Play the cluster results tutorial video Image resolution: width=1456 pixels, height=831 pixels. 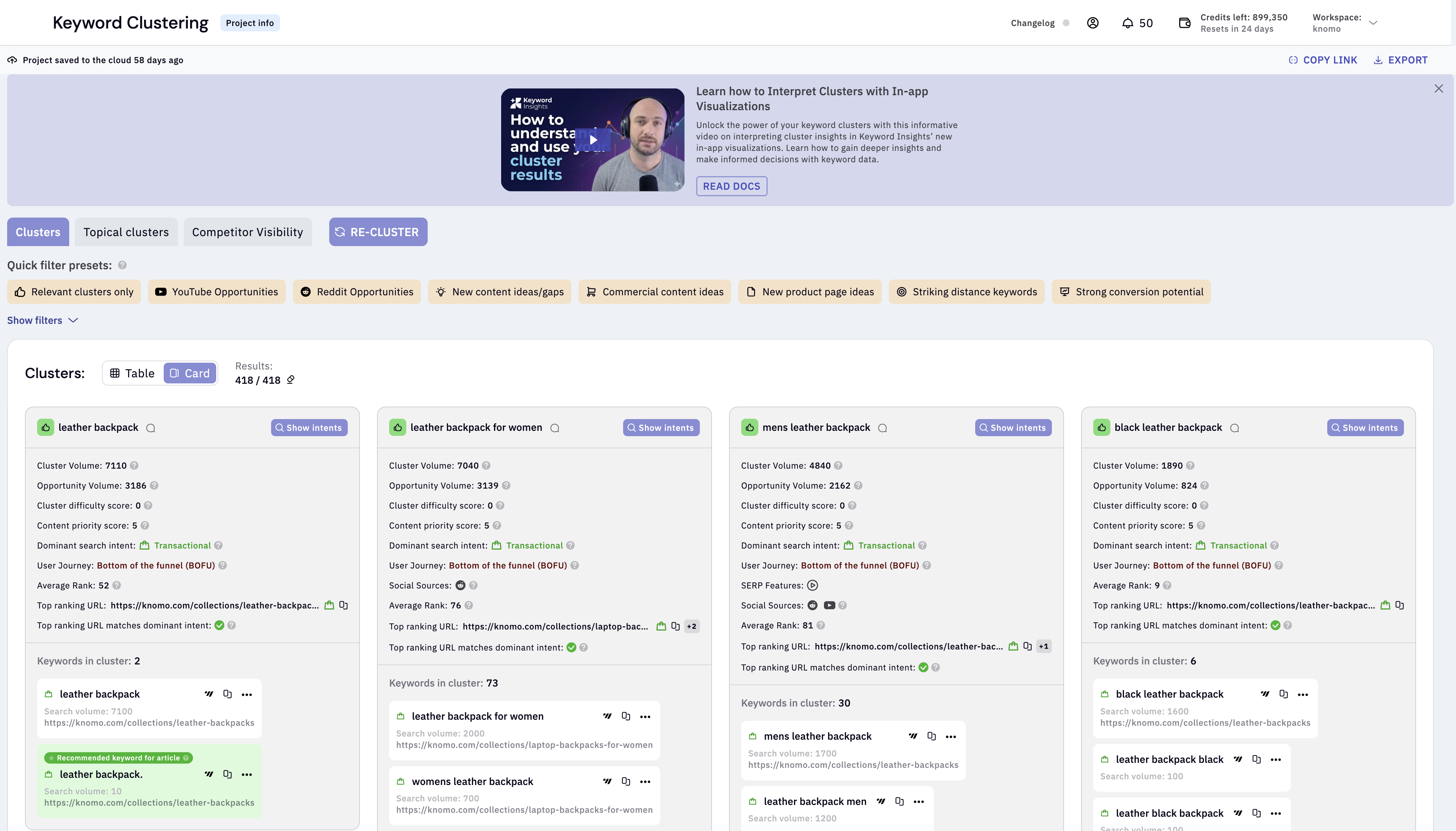[592, 140]
